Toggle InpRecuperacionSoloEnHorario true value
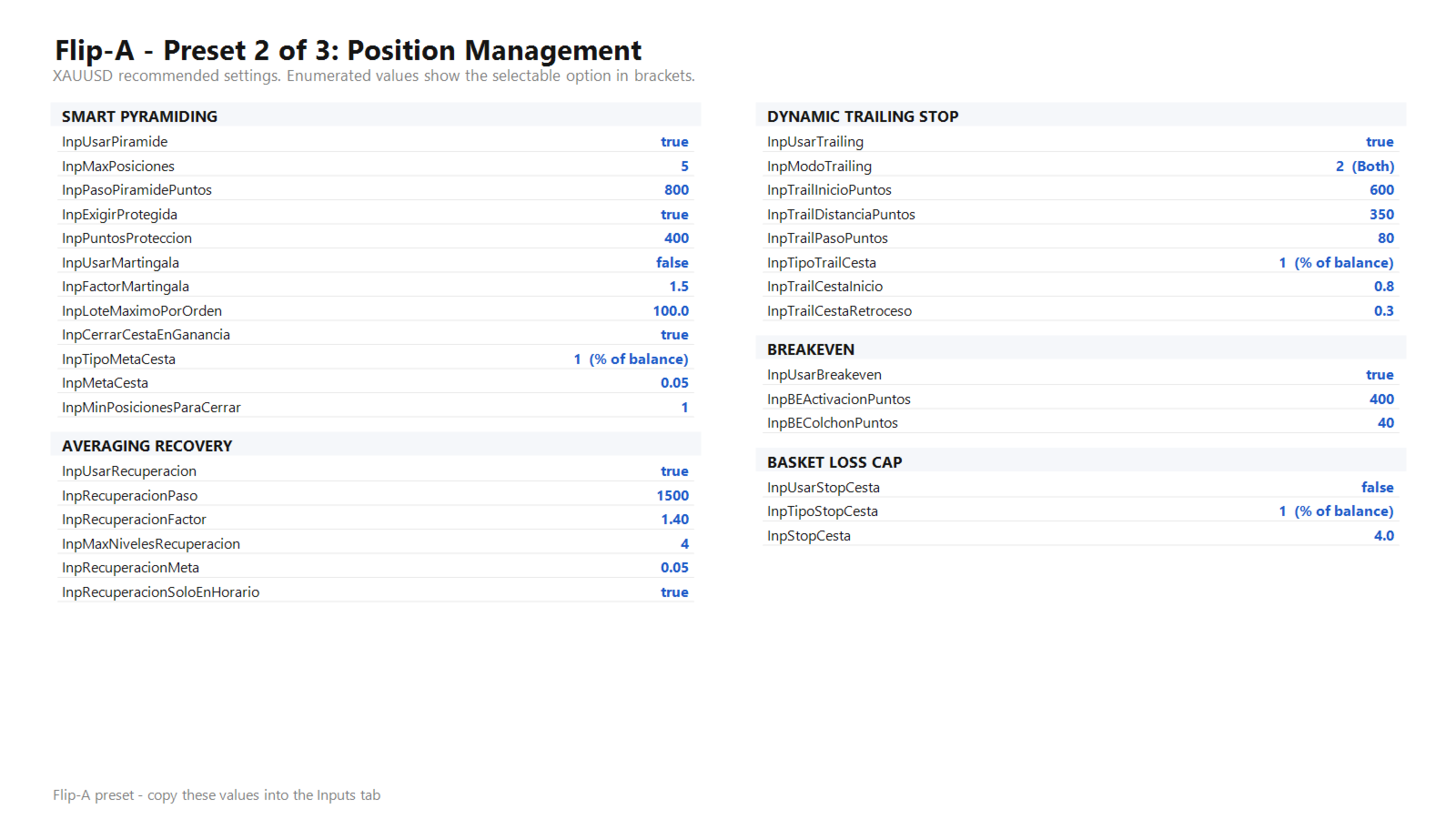The height and width of the screenshot is (819, 1456). (x=674, y=592)
